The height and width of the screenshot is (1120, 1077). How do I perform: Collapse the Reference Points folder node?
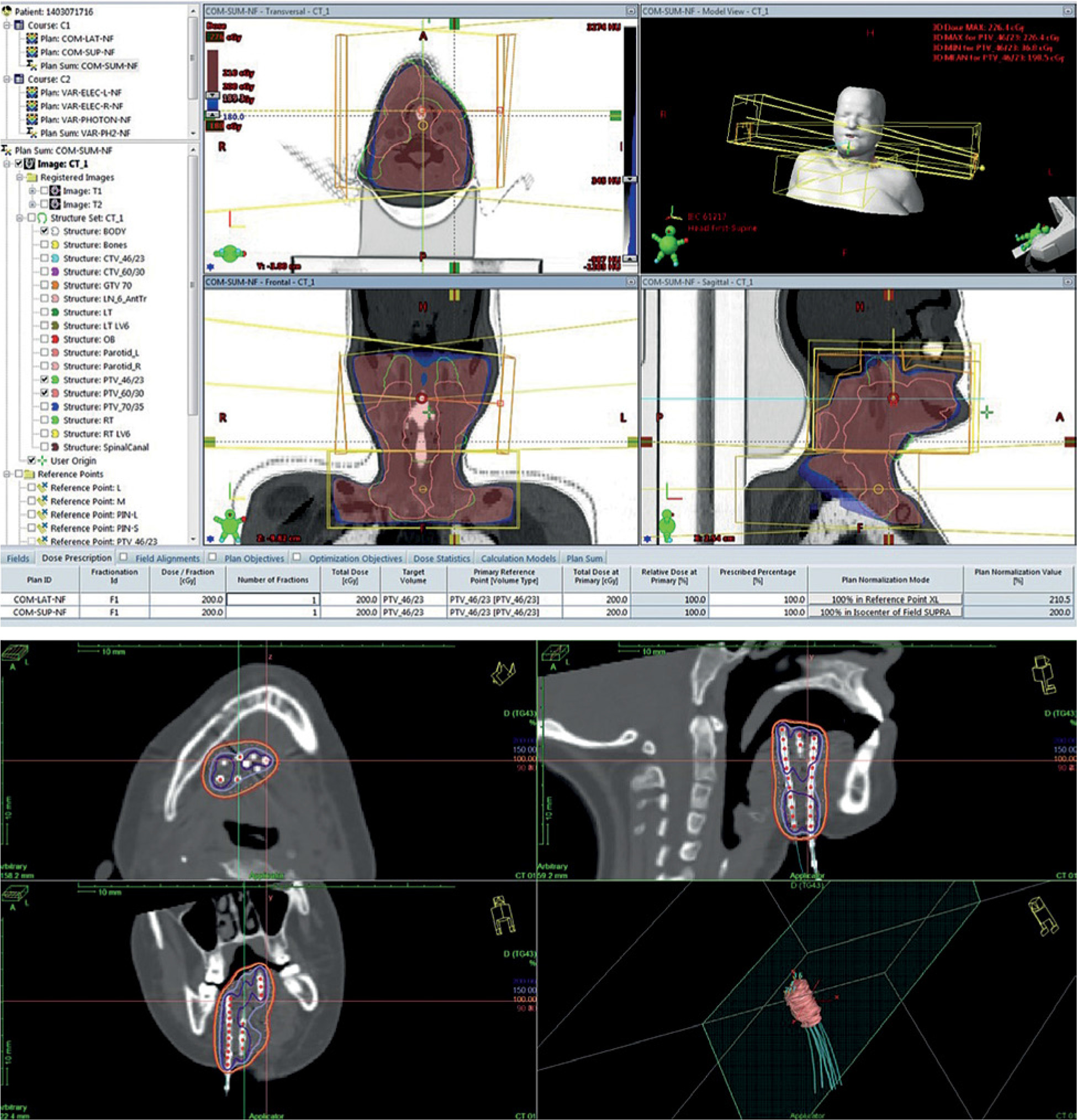point(7,474)
